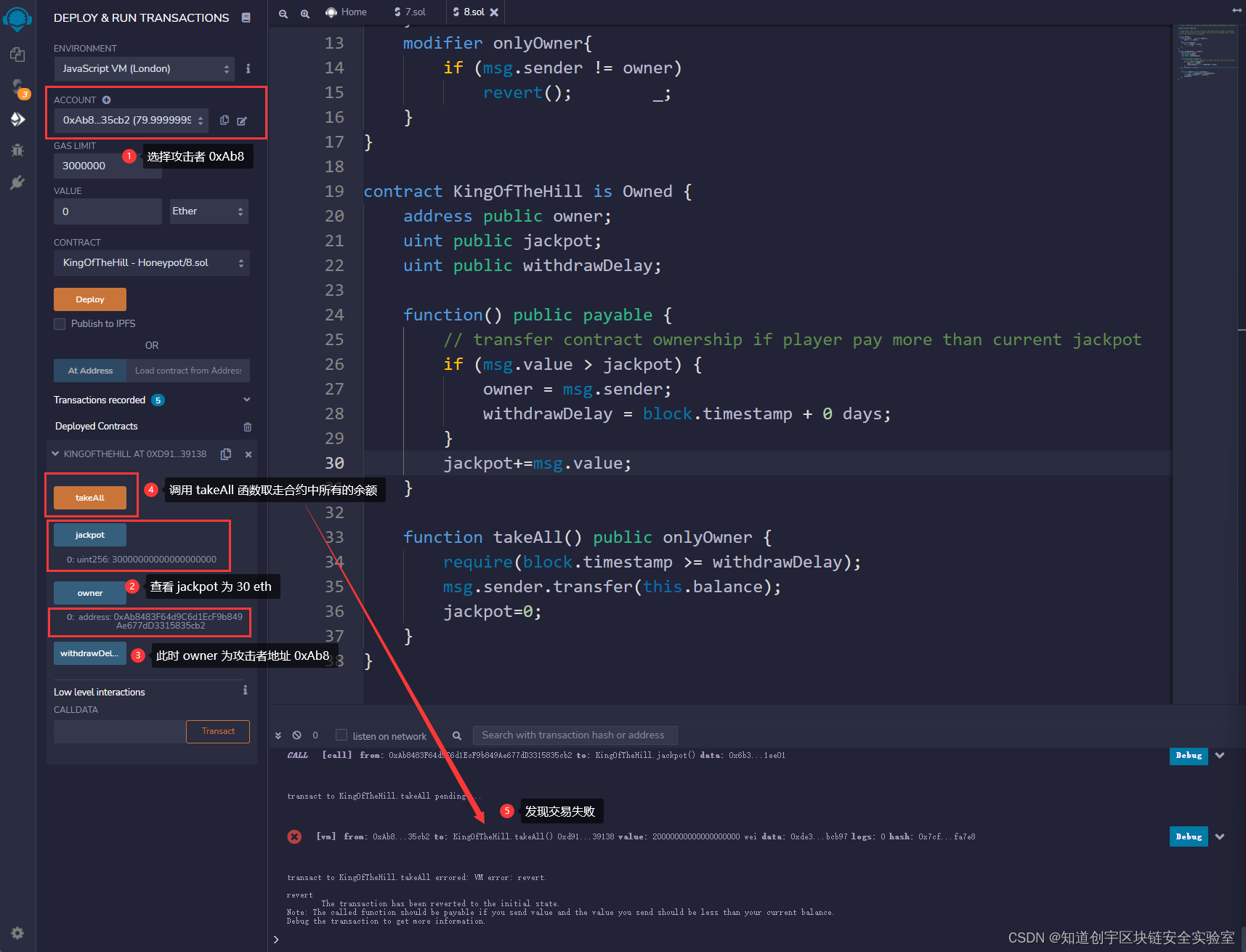Toggle listen on network checkbox
Image resolution: width=1246 pixels, height=952 pixels.
341,735
